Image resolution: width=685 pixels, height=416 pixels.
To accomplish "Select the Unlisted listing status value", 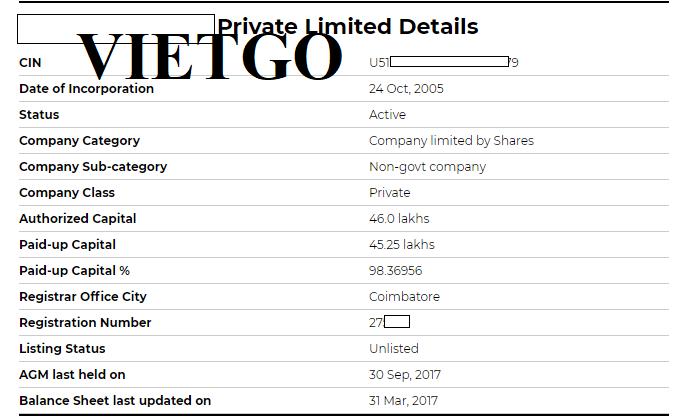I will tap(394, 349).
